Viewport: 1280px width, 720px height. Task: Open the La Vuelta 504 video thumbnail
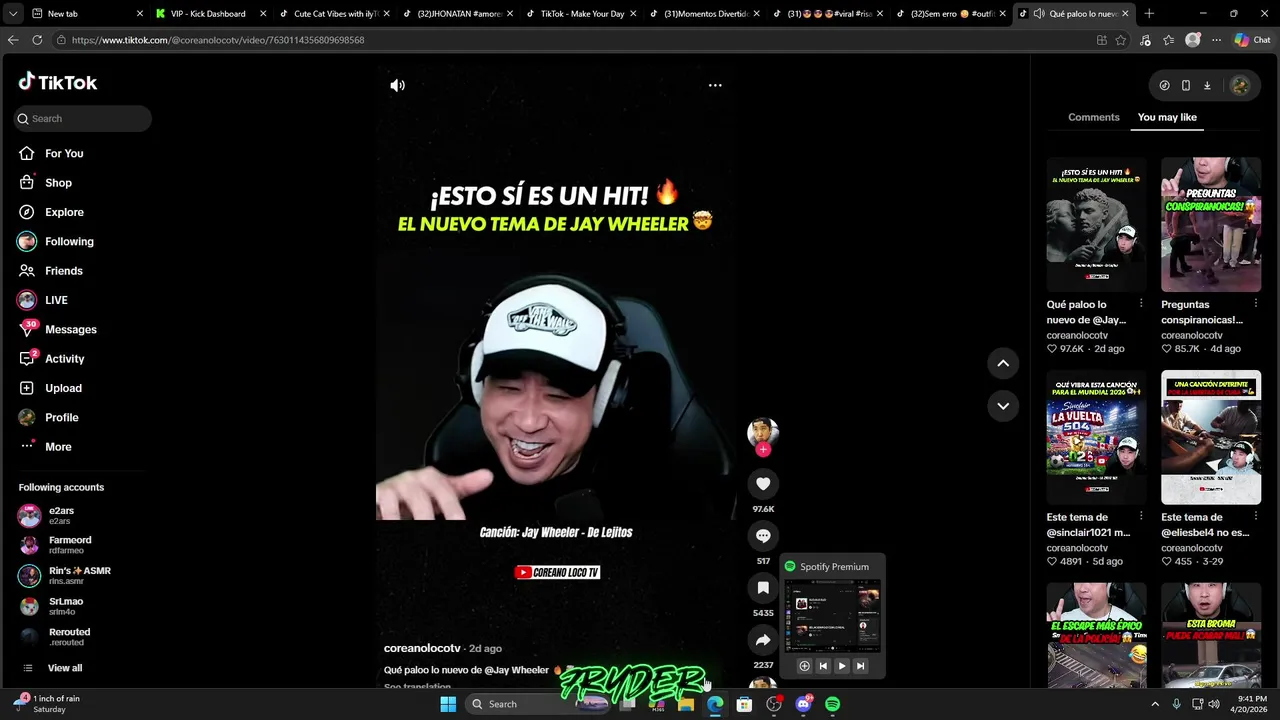click(1097, 437)
